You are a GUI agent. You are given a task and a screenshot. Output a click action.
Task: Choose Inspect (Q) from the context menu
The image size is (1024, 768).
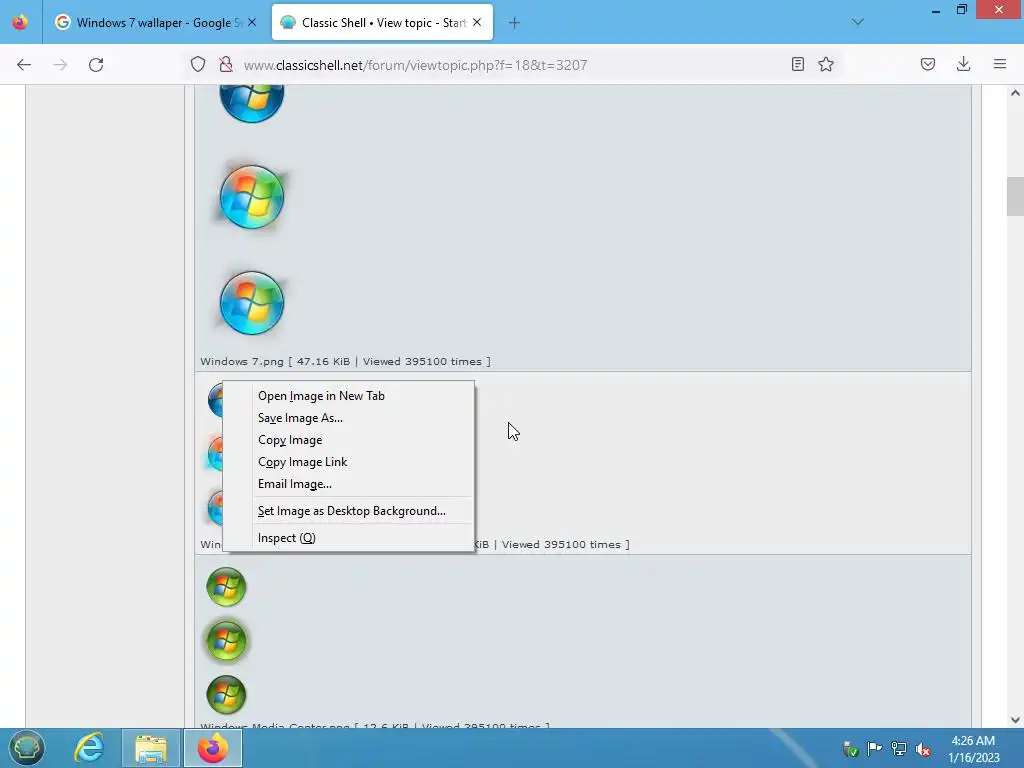349,537
